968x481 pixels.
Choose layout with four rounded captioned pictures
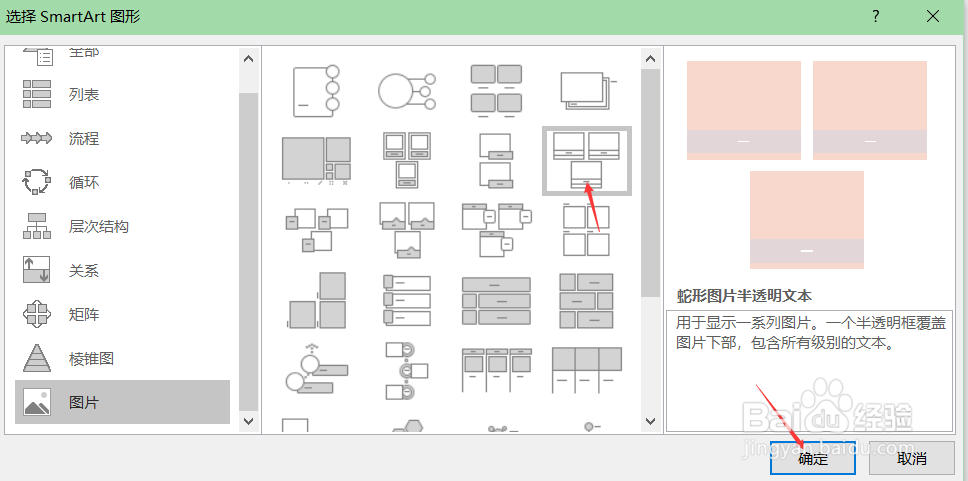[496, 91]
